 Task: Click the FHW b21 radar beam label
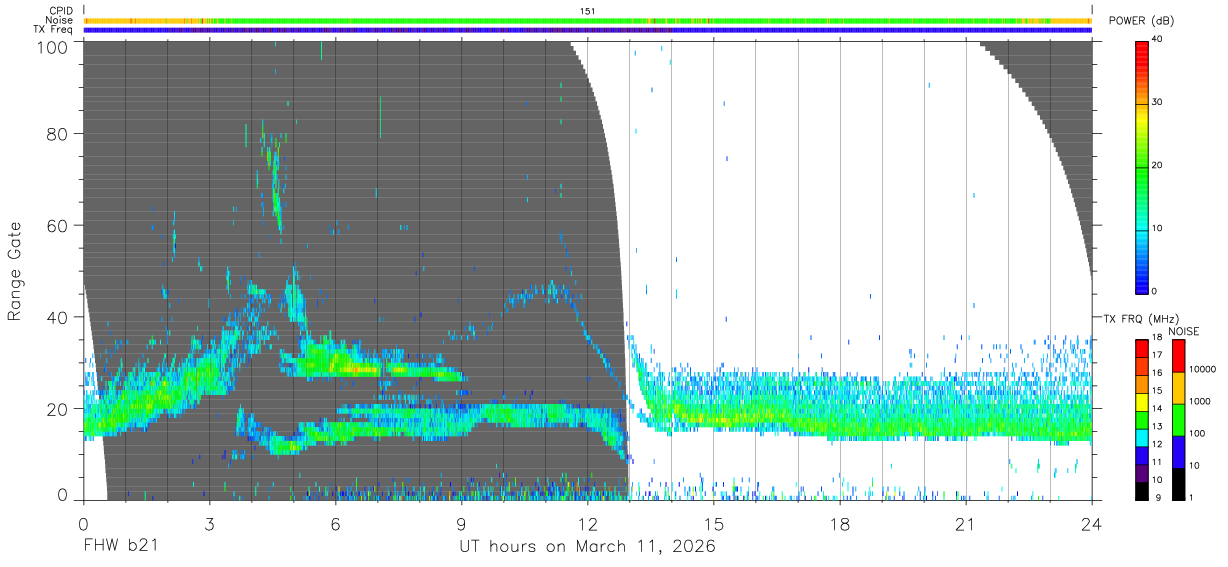[120, 546]
